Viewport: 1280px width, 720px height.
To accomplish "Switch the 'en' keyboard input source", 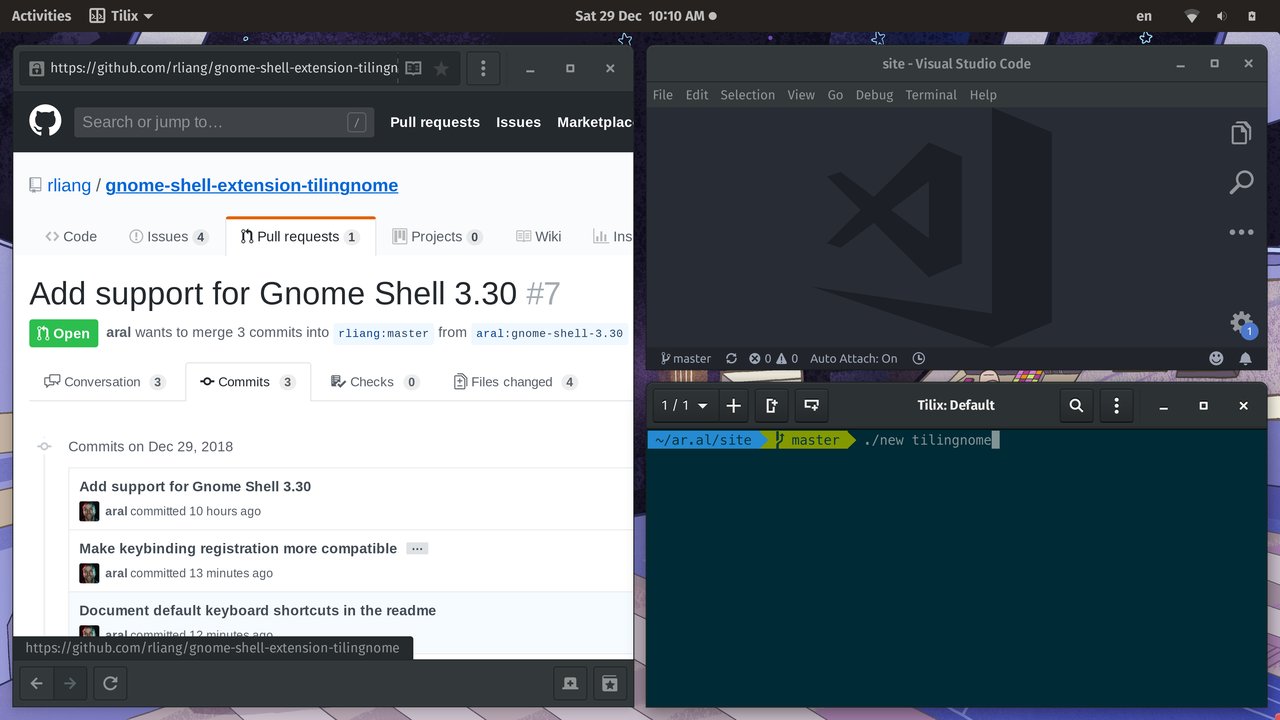I will click(1144, 15).
